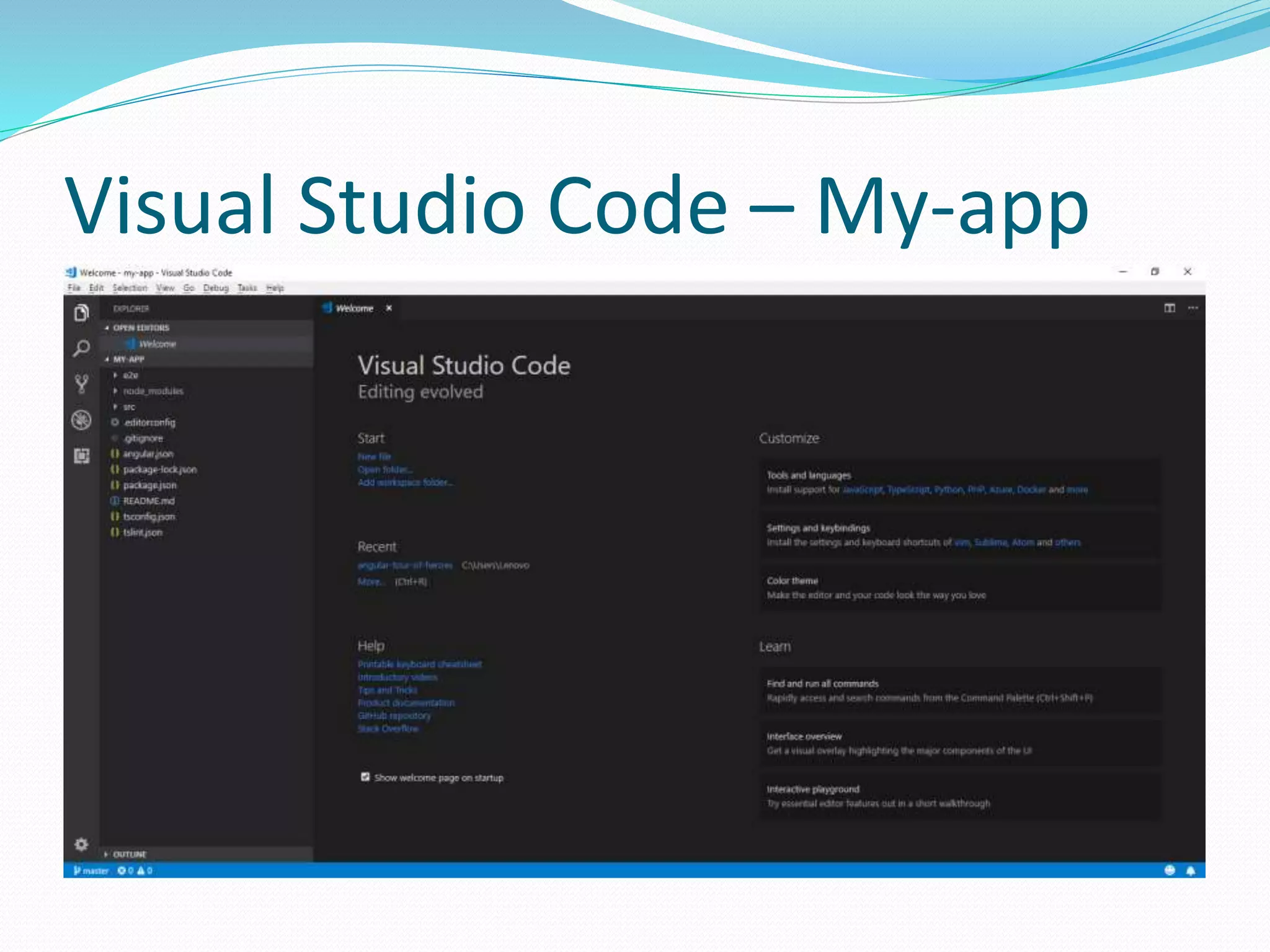
Task: Open Stack Overflow link
Action: point(388,729)
